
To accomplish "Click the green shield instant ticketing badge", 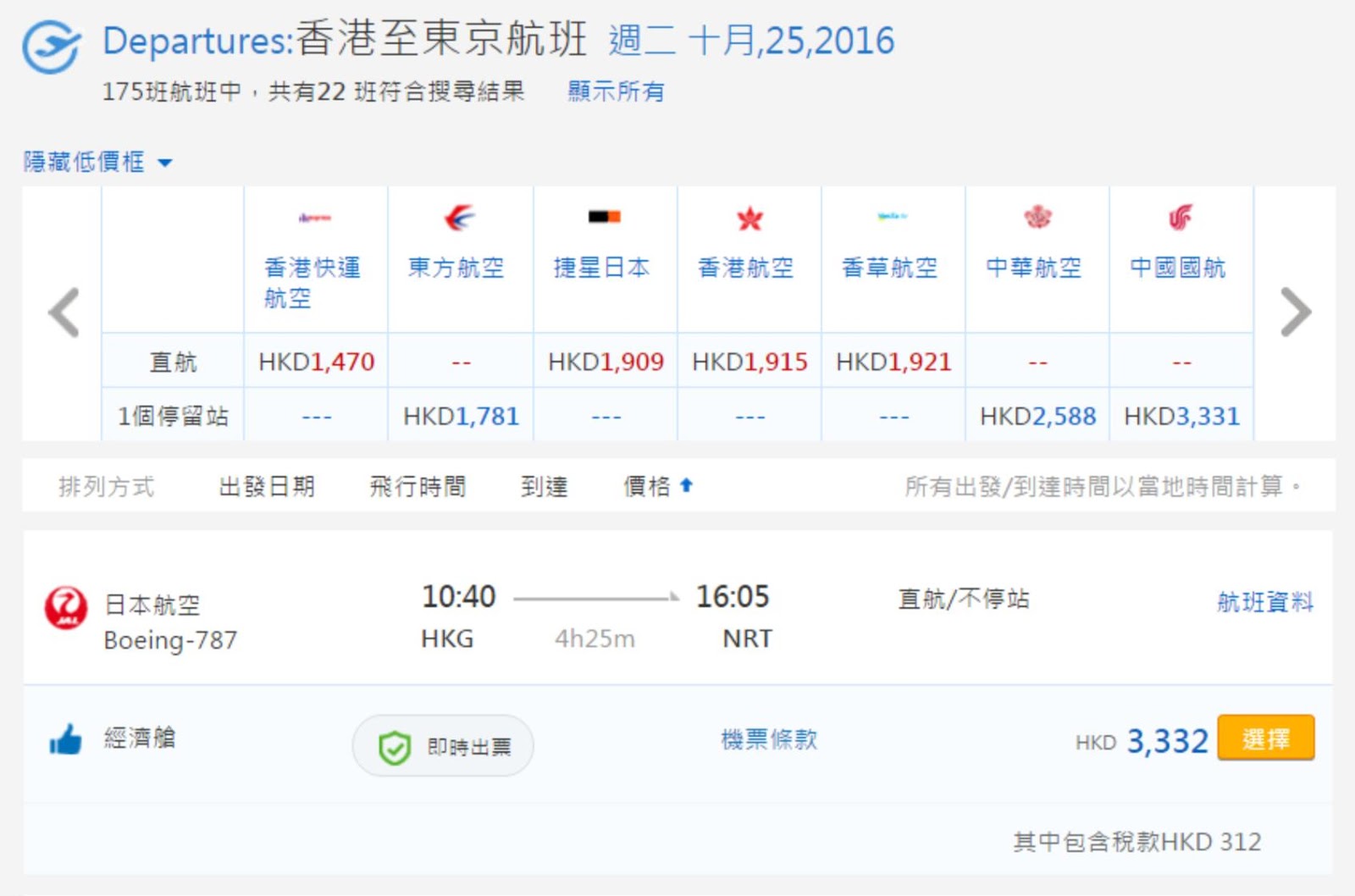I will [x=395, y=747].
